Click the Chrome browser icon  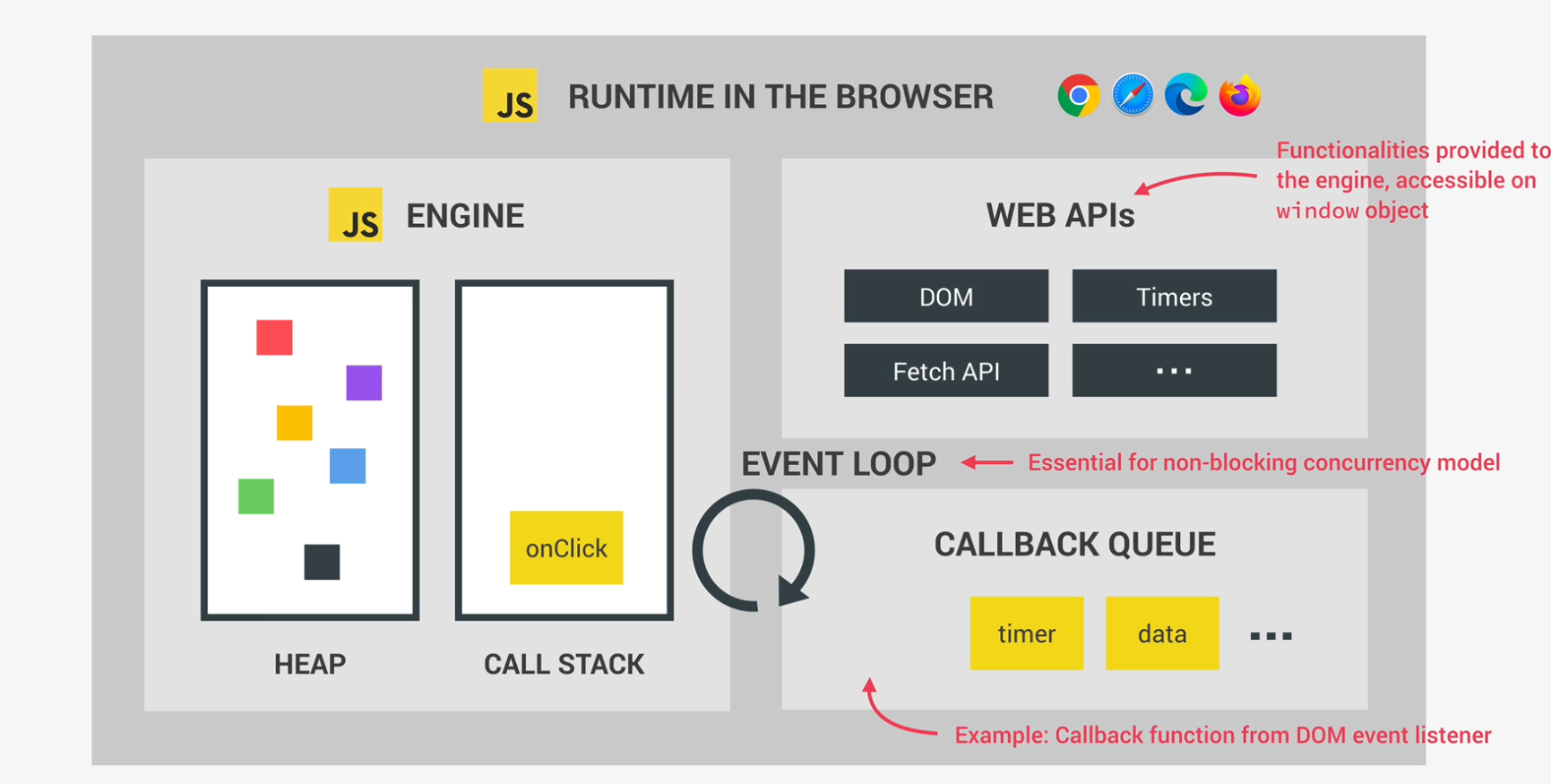[x=1079, y=96]
